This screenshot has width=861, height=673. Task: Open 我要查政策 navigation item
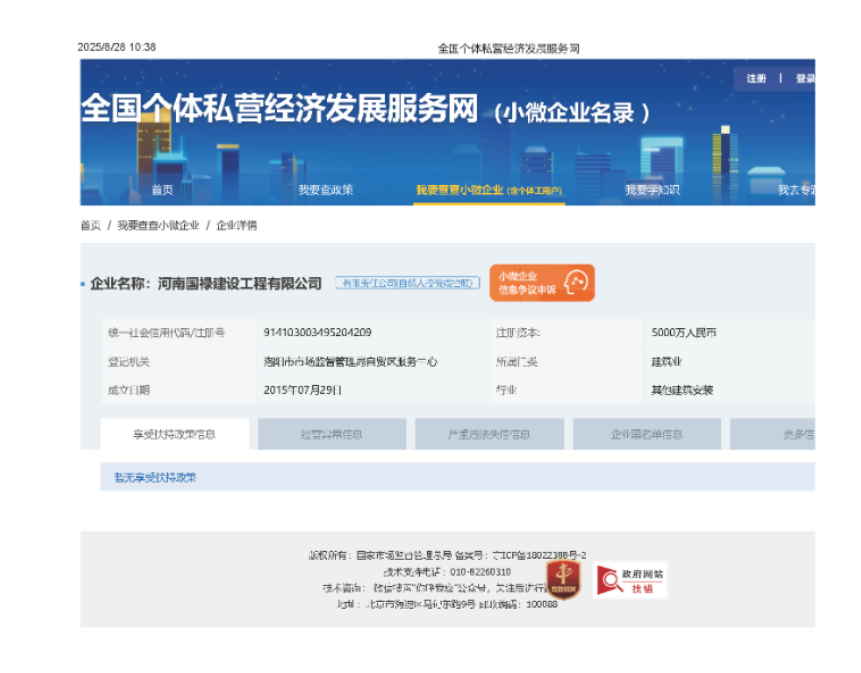click(325, 190)
